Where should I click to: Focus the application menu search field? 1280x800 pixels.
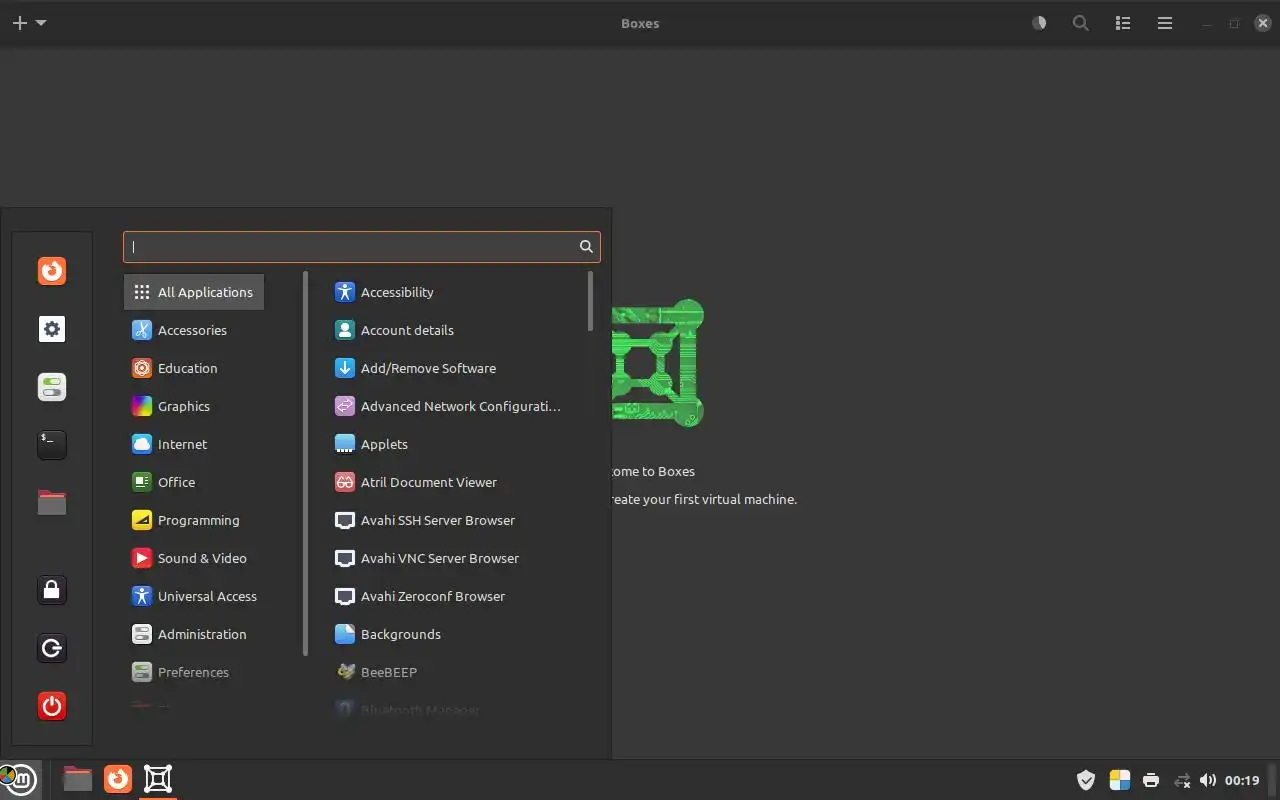click(362, 247)
